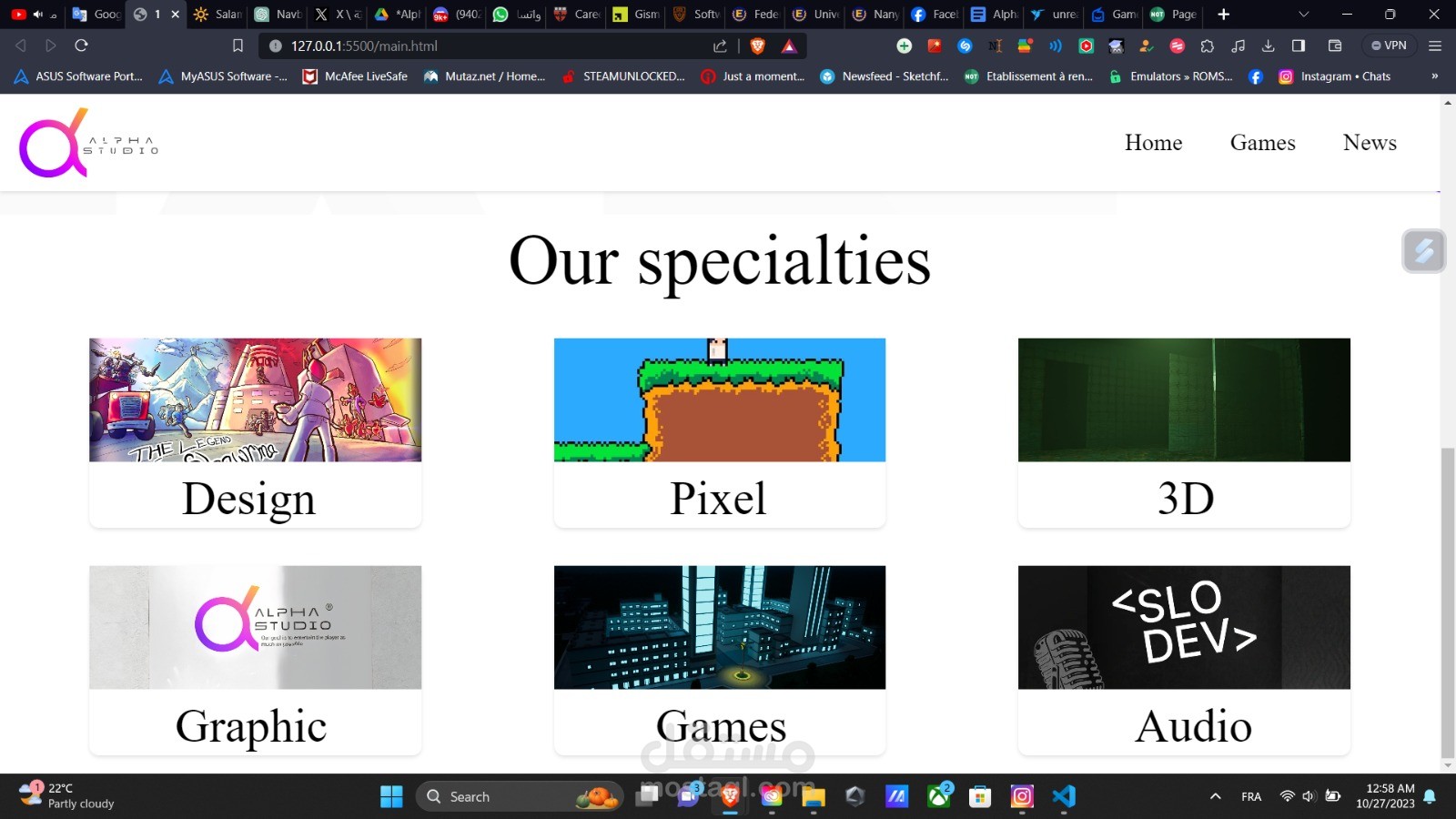Viewport: 1456px width, 819px height.
Task: Open the volume icon in the system tray
Action: pyautogui.click(x=1309, y=796)
